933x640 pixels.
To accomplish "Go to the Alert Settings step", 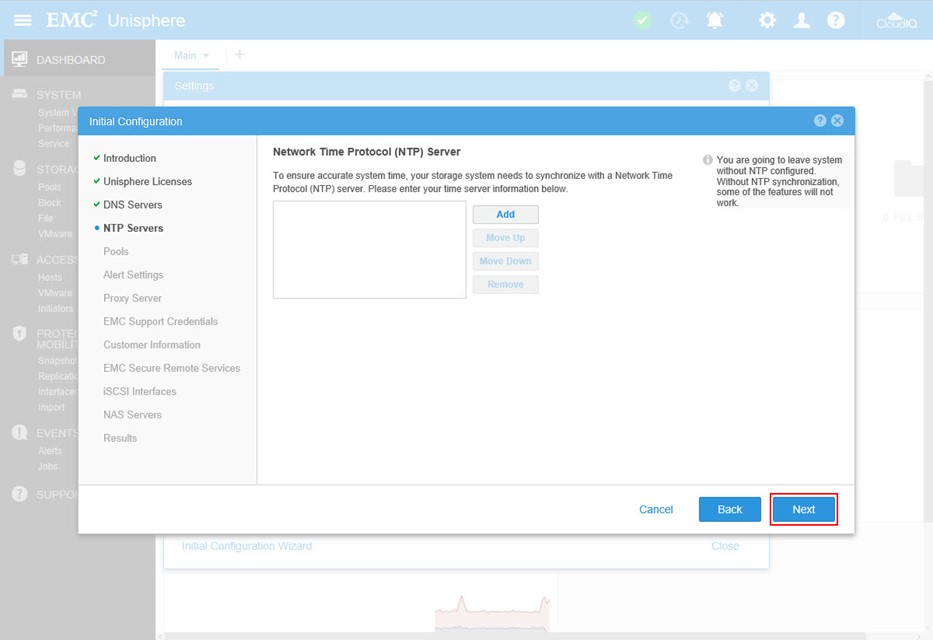I will [133, 275].
